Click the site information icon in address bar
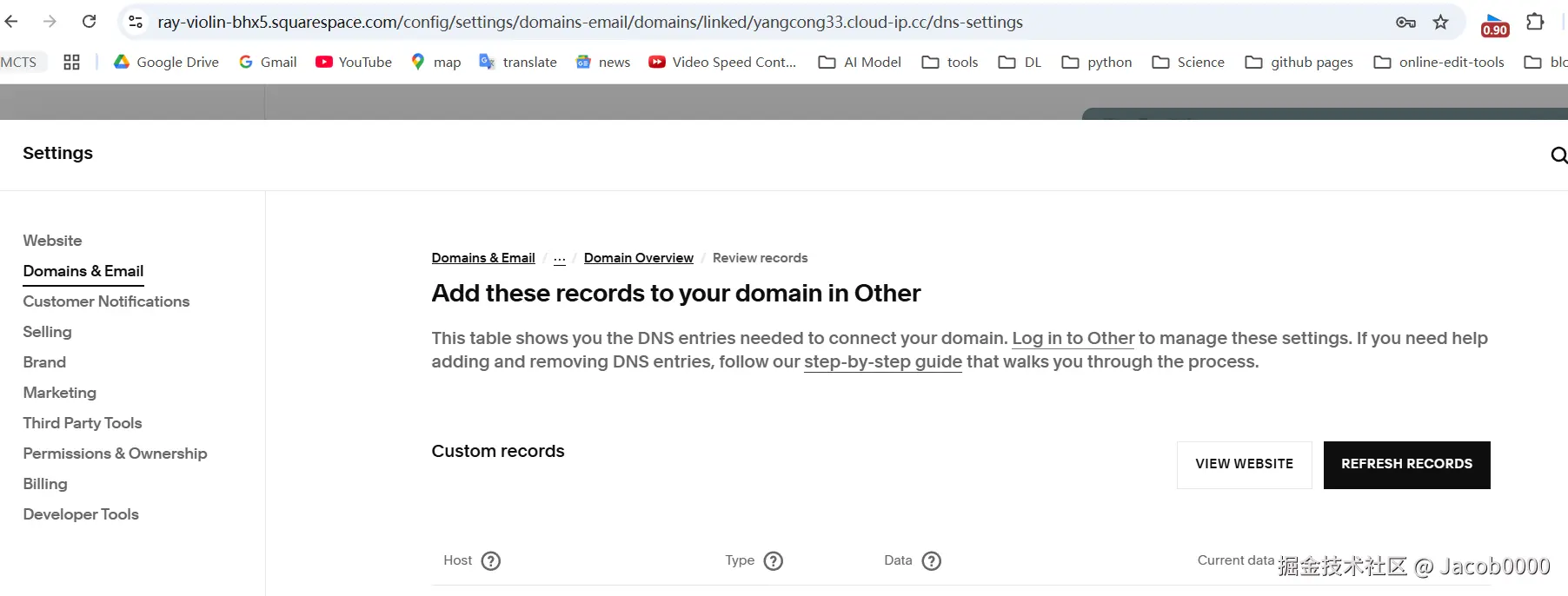The image size is (1568, 596). point(136,22)
